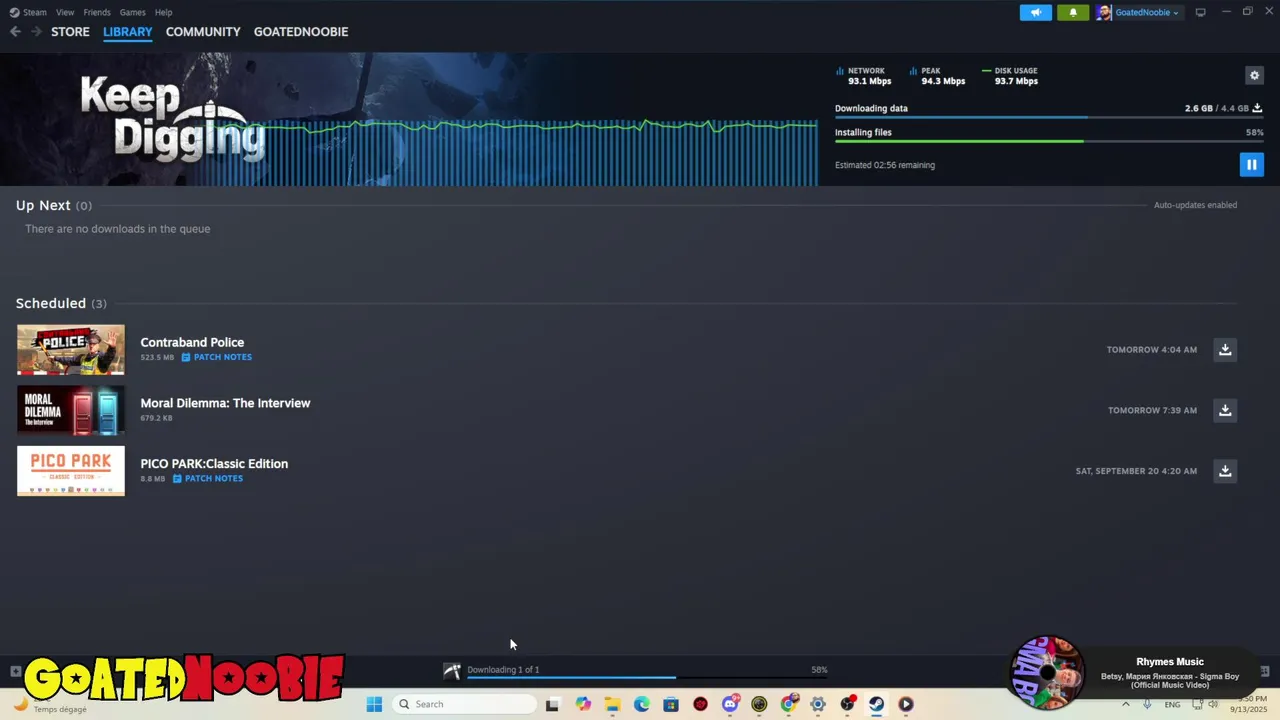Image resolution: width=1280 pixels, height=720 pixels.
Task: Open Contraband Police game title
Action: coord(192,342)
